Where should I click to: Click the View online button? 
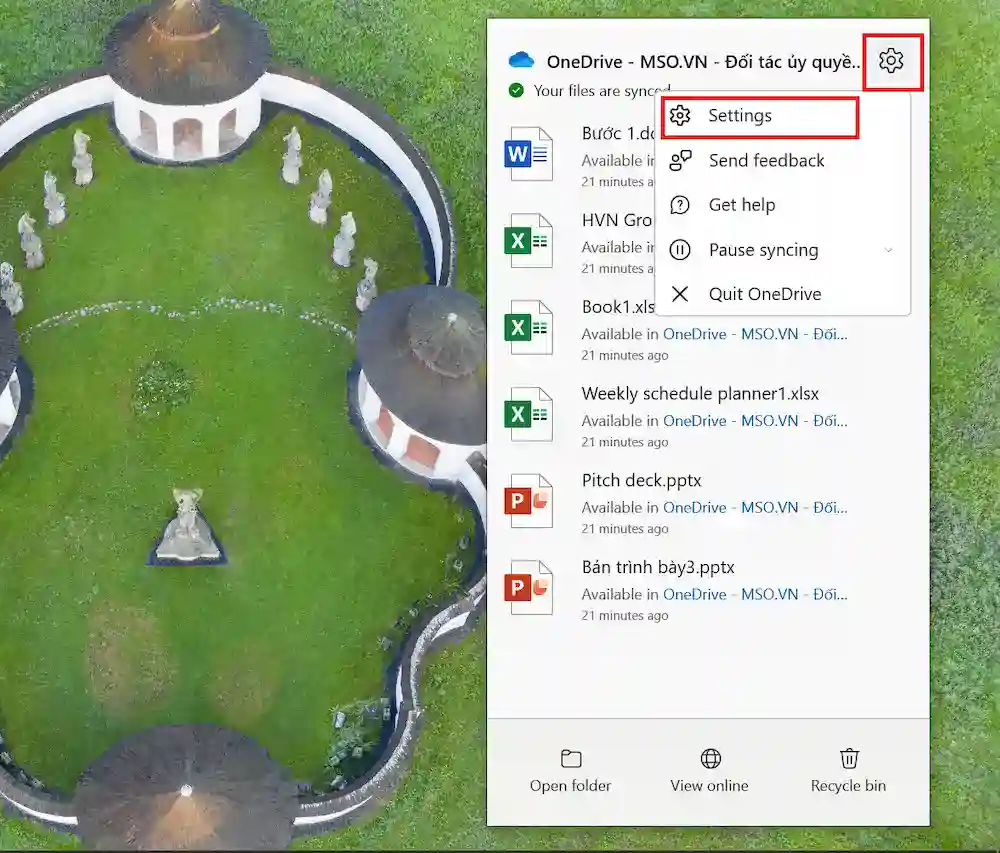point(709,771)
